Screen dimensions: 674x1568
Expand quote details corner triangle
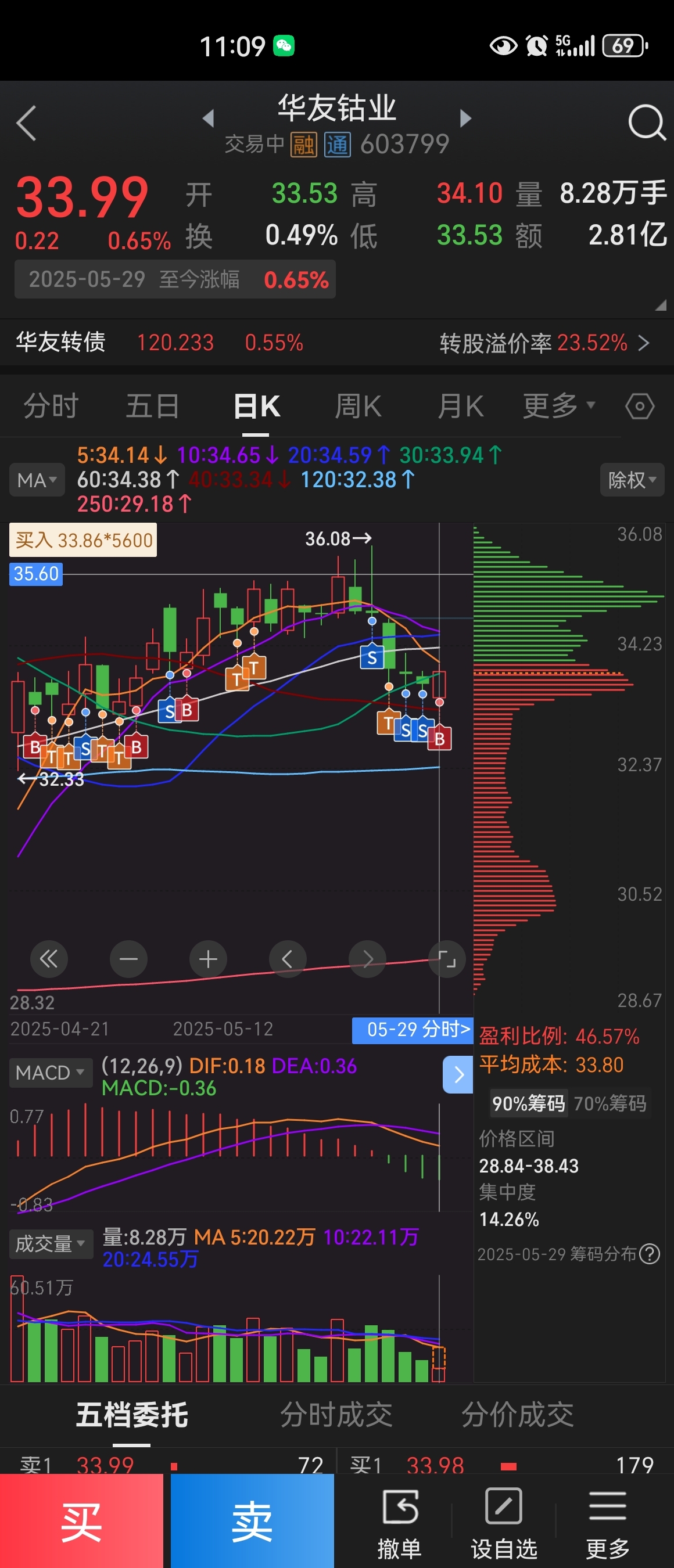click(x=661, y=305)
